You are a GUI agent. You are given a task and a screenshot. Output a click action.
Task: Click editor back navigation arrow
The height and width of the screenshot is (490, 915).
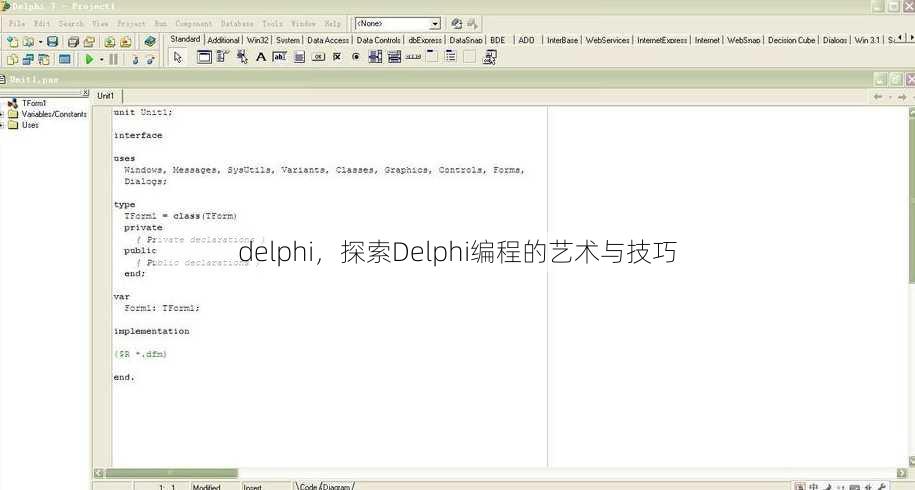point(878,97)
